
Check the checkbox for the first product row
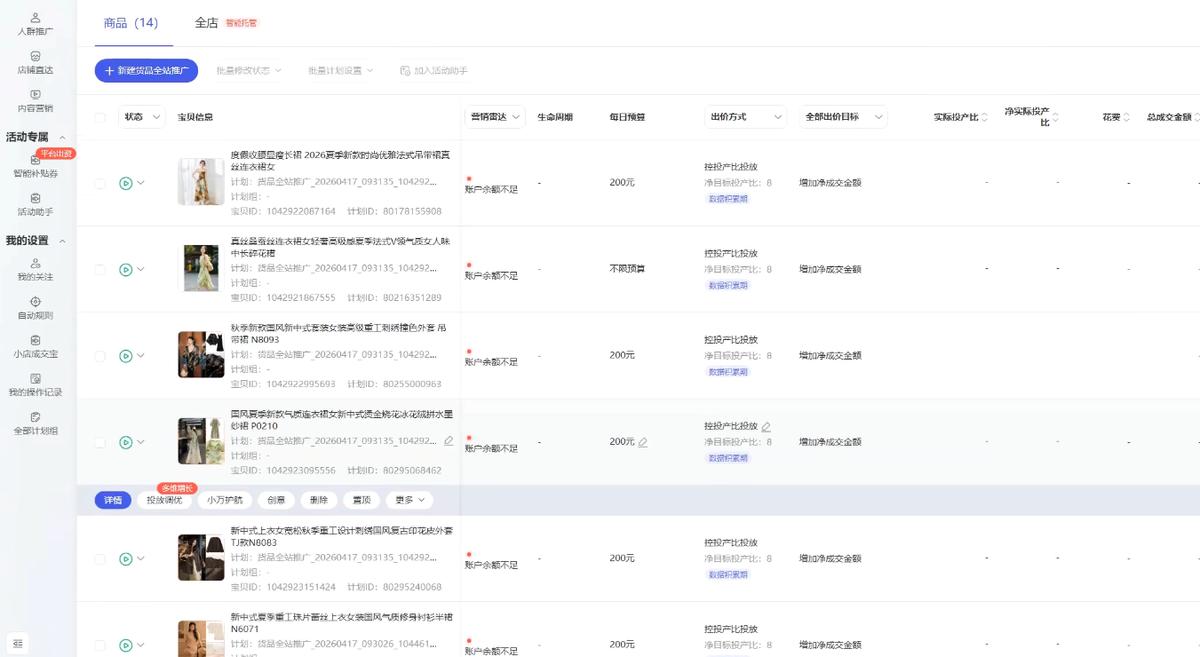click(x=100, y=183)
